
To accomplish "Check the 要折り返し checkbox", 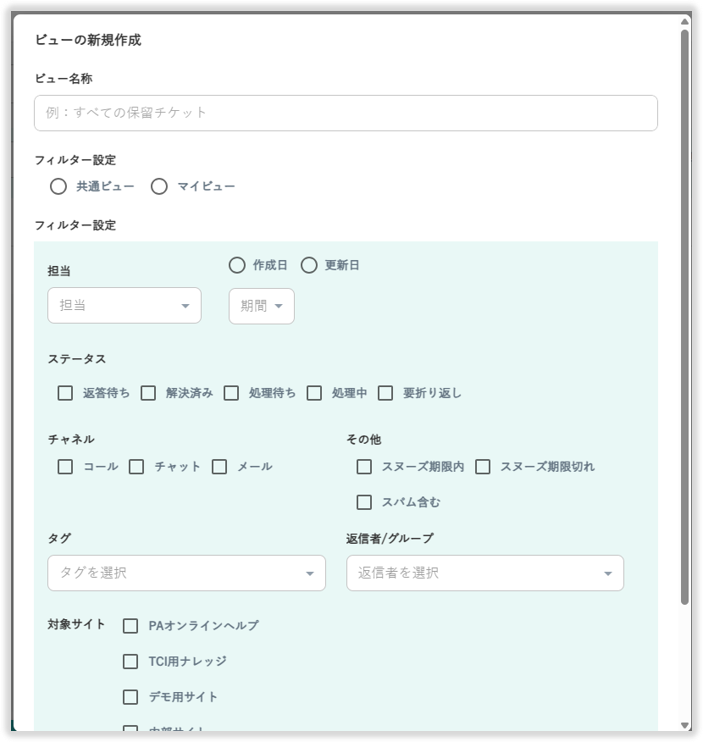I will coord(386,393).
